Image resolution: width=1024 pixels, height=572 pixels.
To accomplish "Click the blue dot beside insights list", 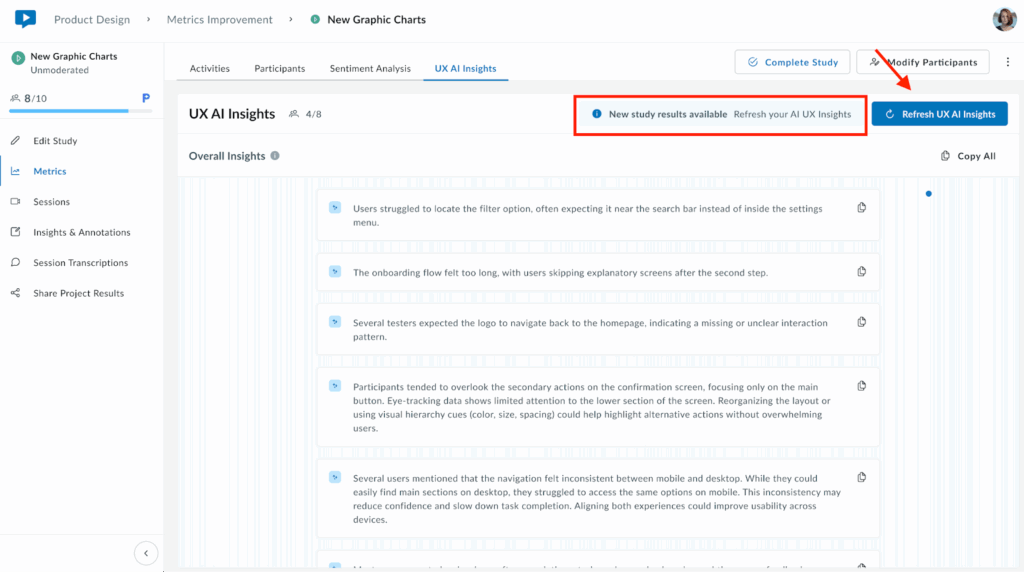I will pos(928,193).
